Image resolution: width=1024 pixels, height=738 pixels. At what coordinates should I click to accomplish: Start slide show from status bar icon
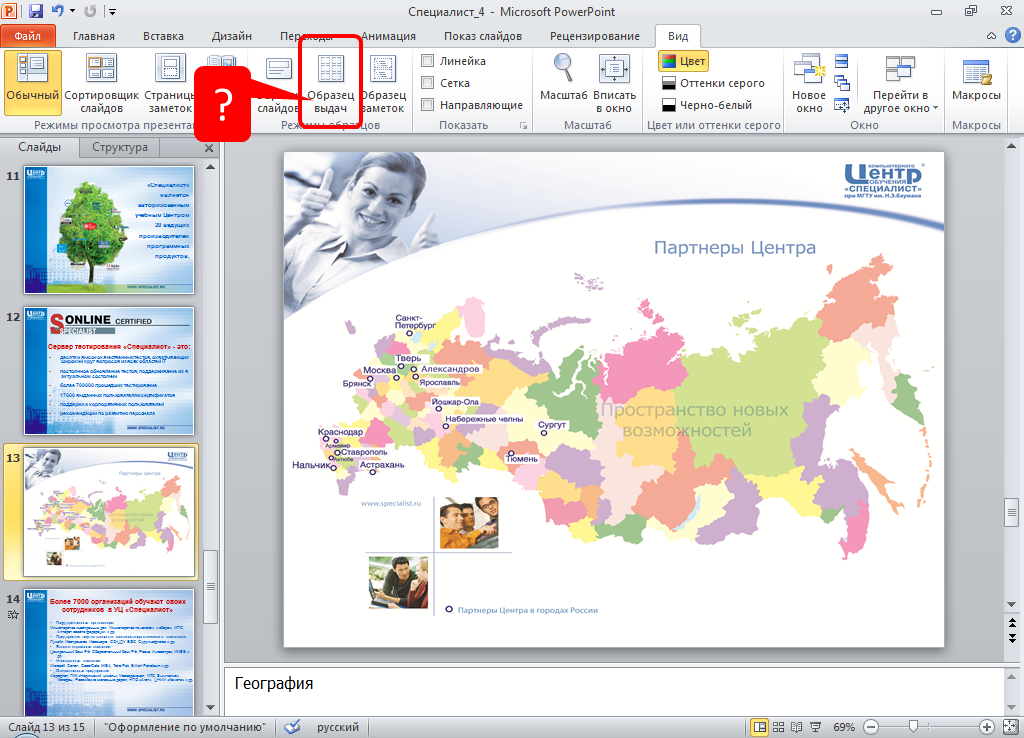[816, 727]
